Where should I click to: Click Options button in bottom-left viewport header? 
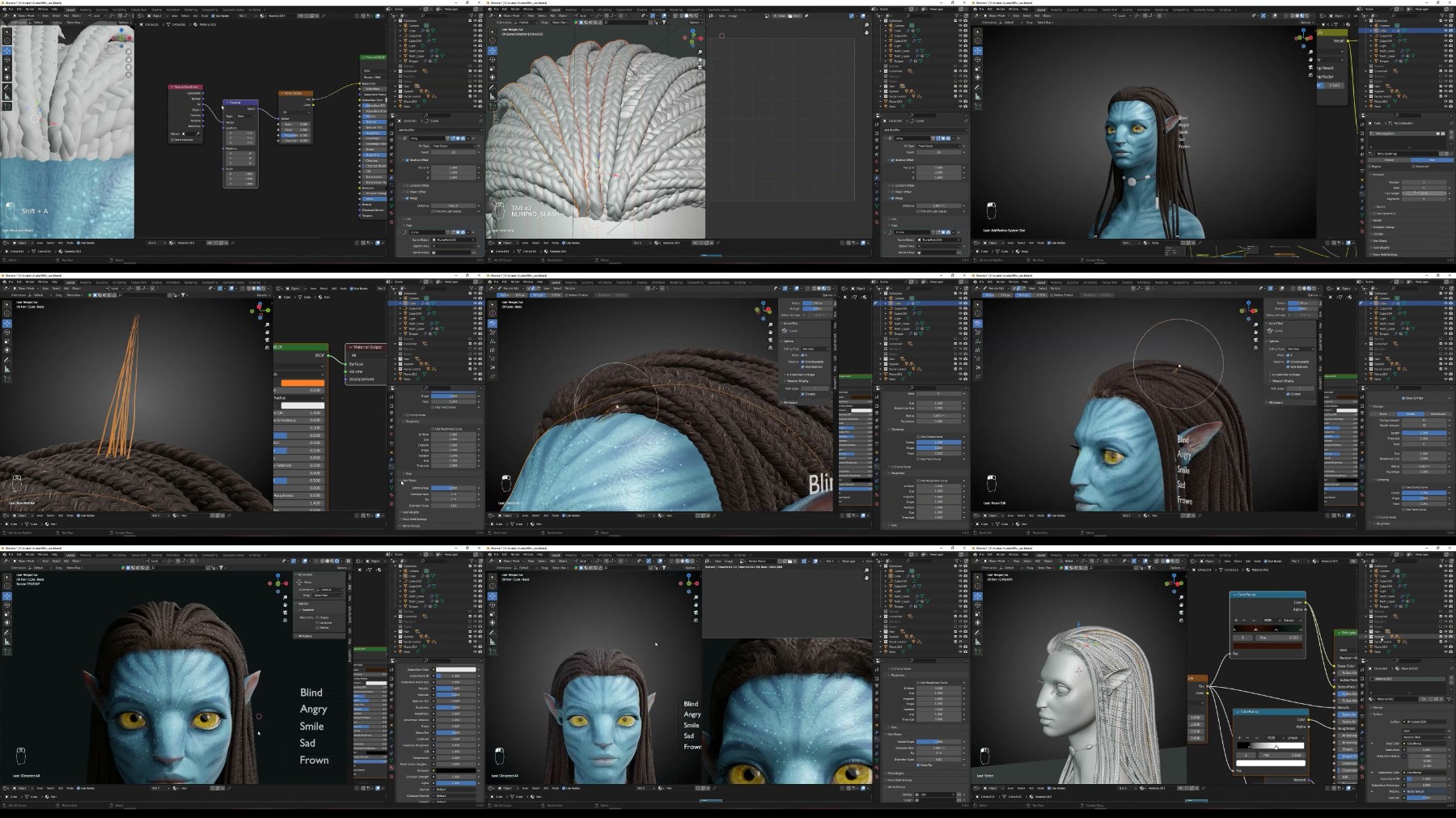point(344,567)
